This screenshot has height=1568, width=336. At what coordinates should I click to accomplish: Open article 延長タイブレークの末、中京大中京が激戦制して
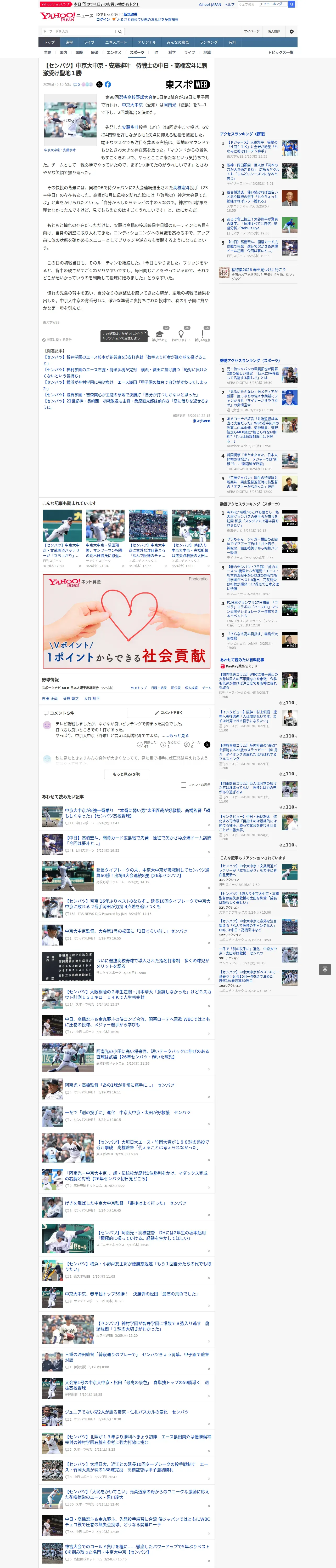pyautogui.click(x=153, y=873)
